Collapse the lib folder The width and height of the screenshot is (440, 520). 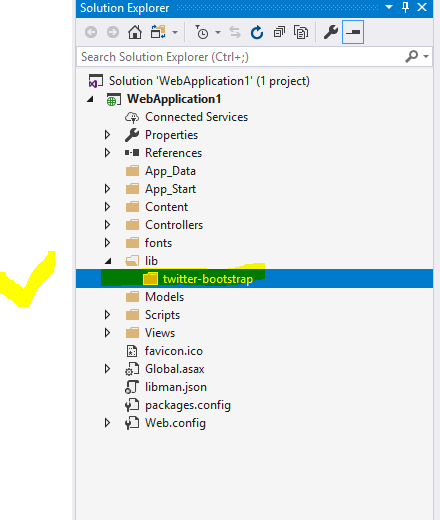[x=108, y=261]
